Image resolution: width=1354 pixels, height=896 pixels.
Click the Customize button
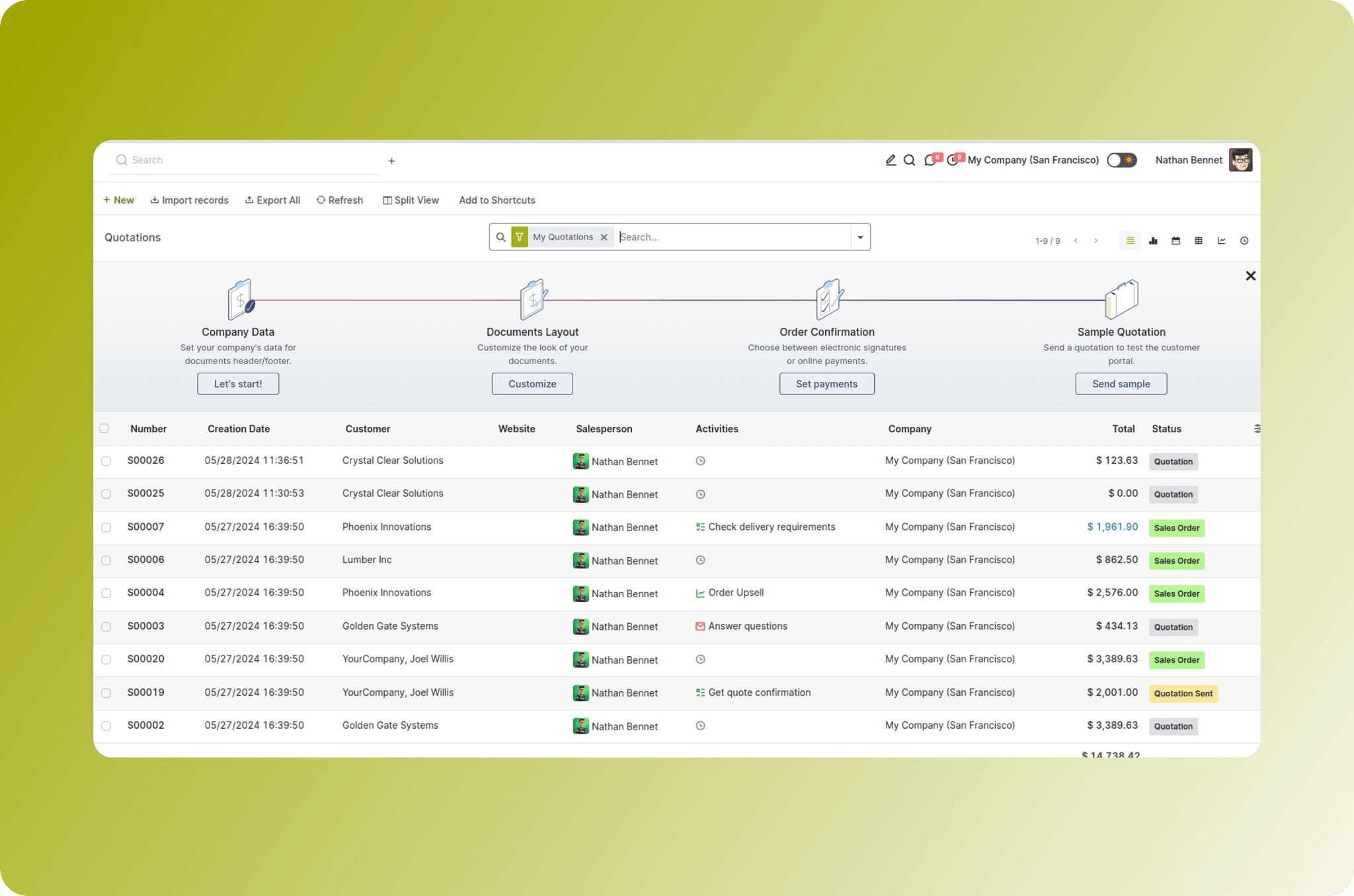[x=532, y=384]
